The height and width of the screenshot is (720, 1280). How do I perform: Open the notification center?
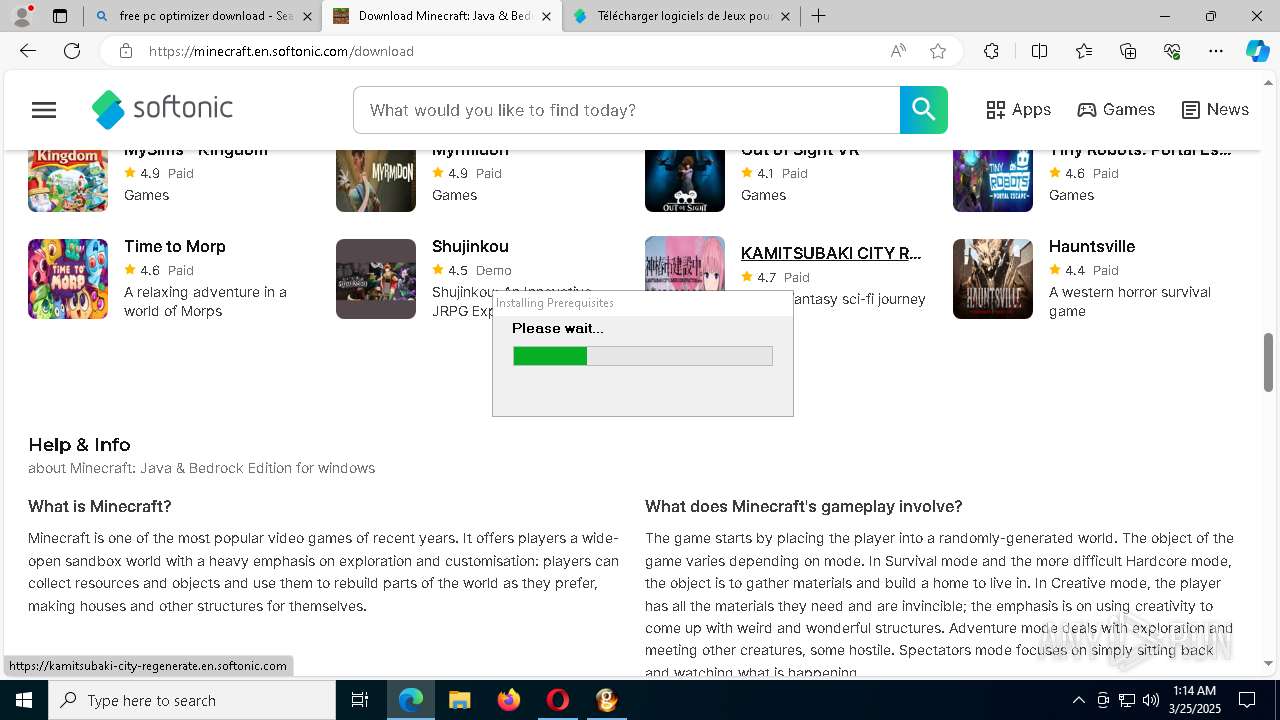click(1247, 700)
